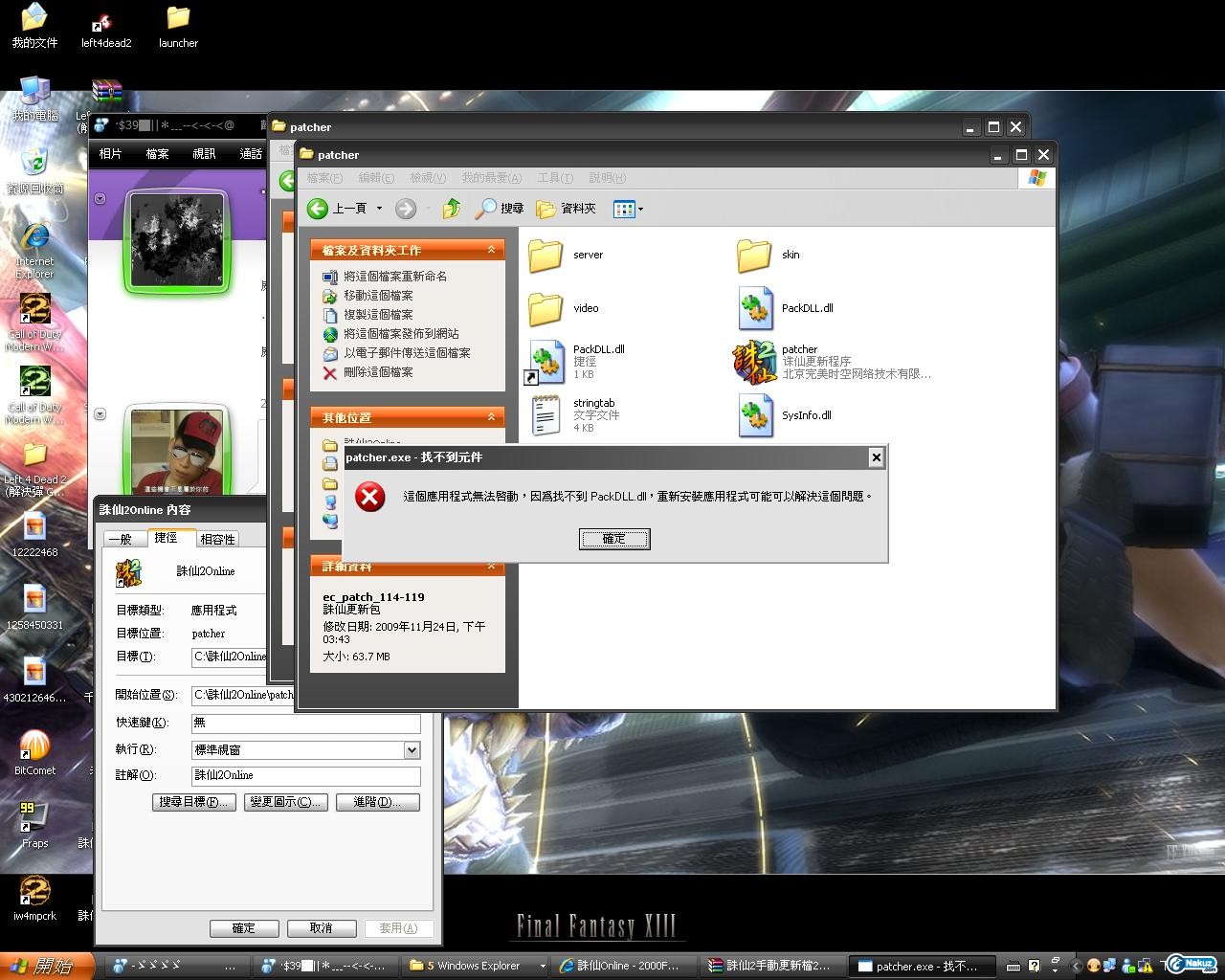This screenshot has height=980, width=1225.
Task: Select the video folder icon
Action: [x=546, y=308]
